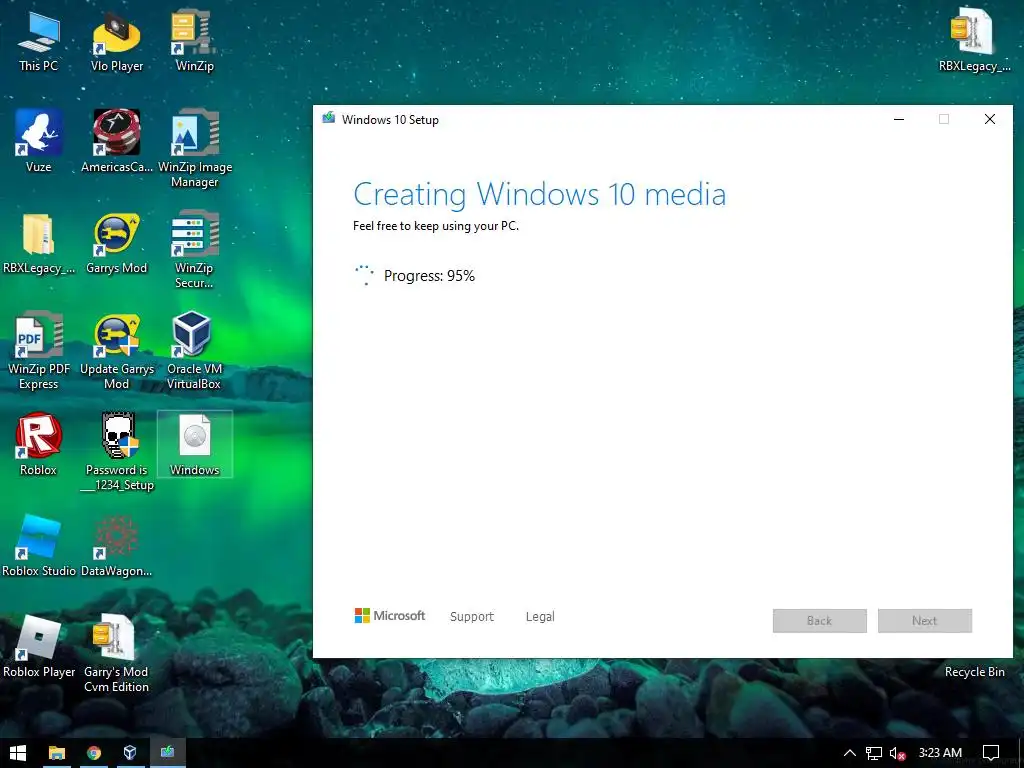The image size is (1024, 768).
Task: Select the AmericasCa... poker chip shortcut
Action: coord(116,141)
